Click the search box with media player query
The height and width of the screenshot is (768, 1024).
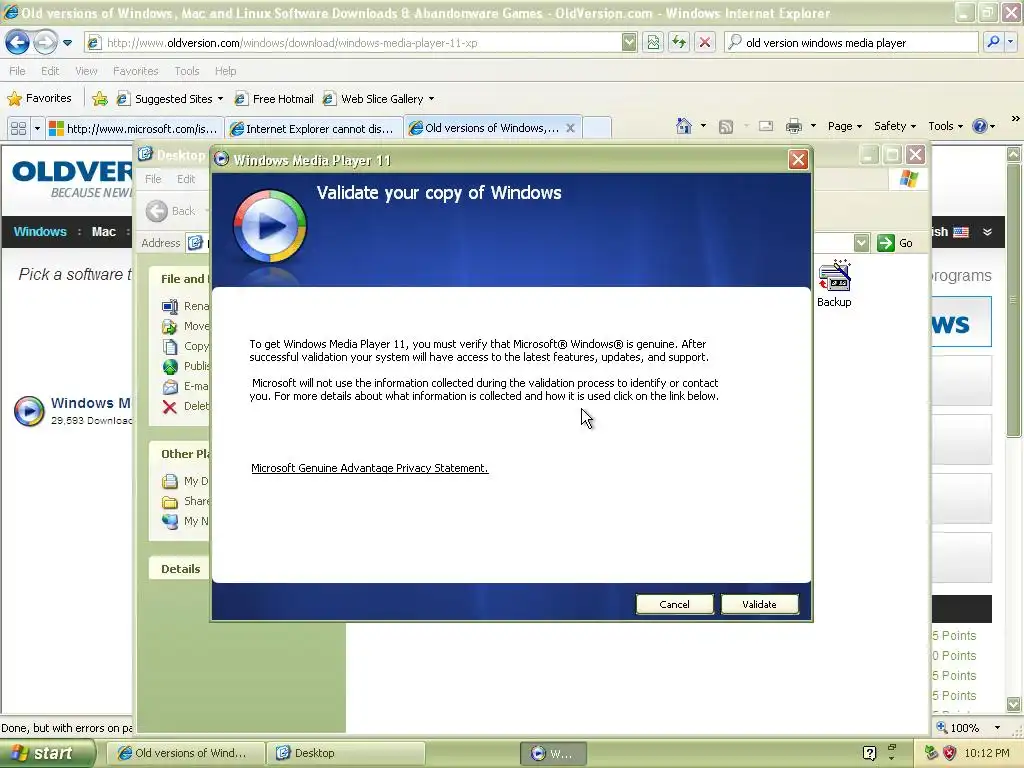[851, 43]
